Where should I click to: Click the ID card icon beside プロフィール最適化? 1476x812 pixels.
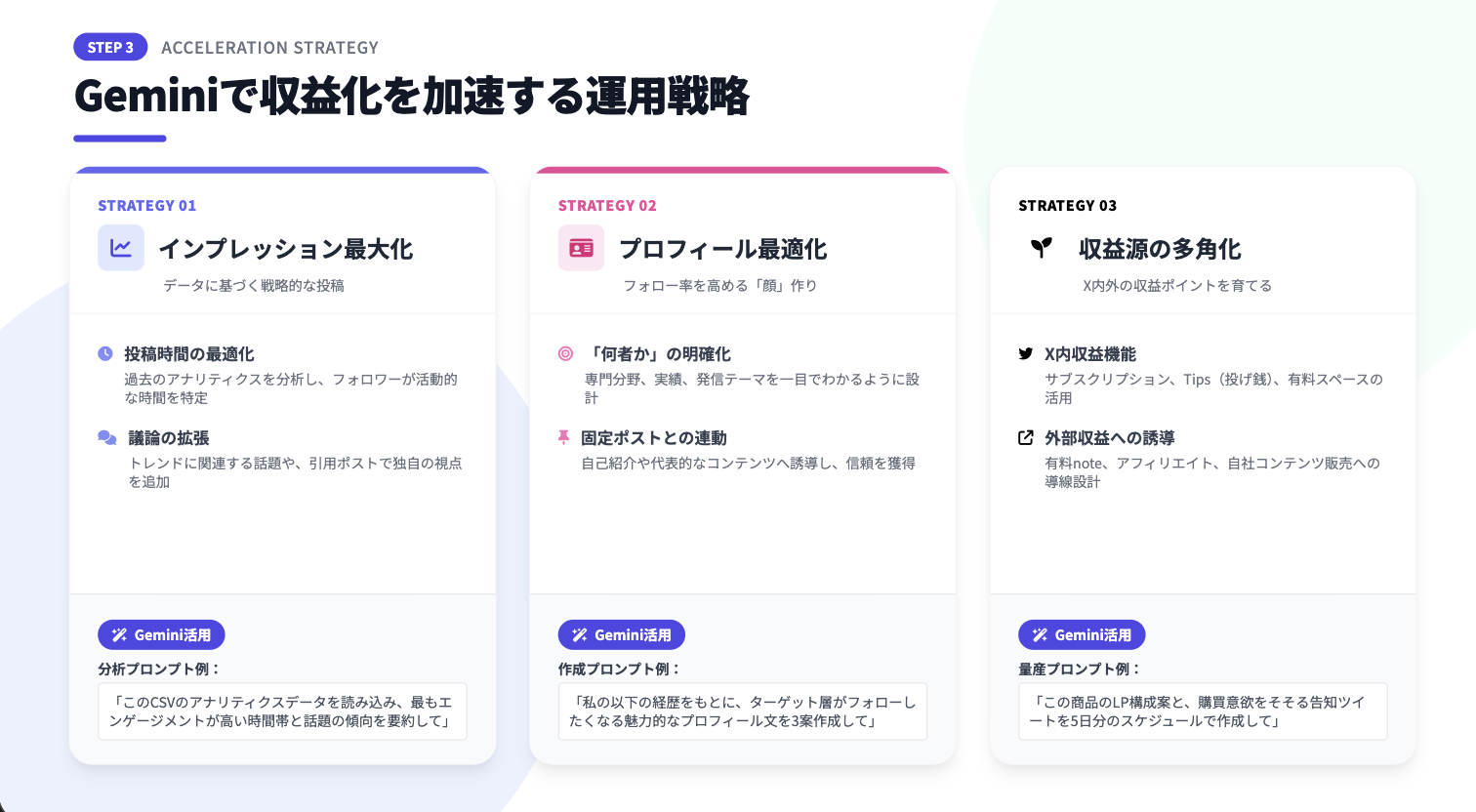click(x=581, y=248)
